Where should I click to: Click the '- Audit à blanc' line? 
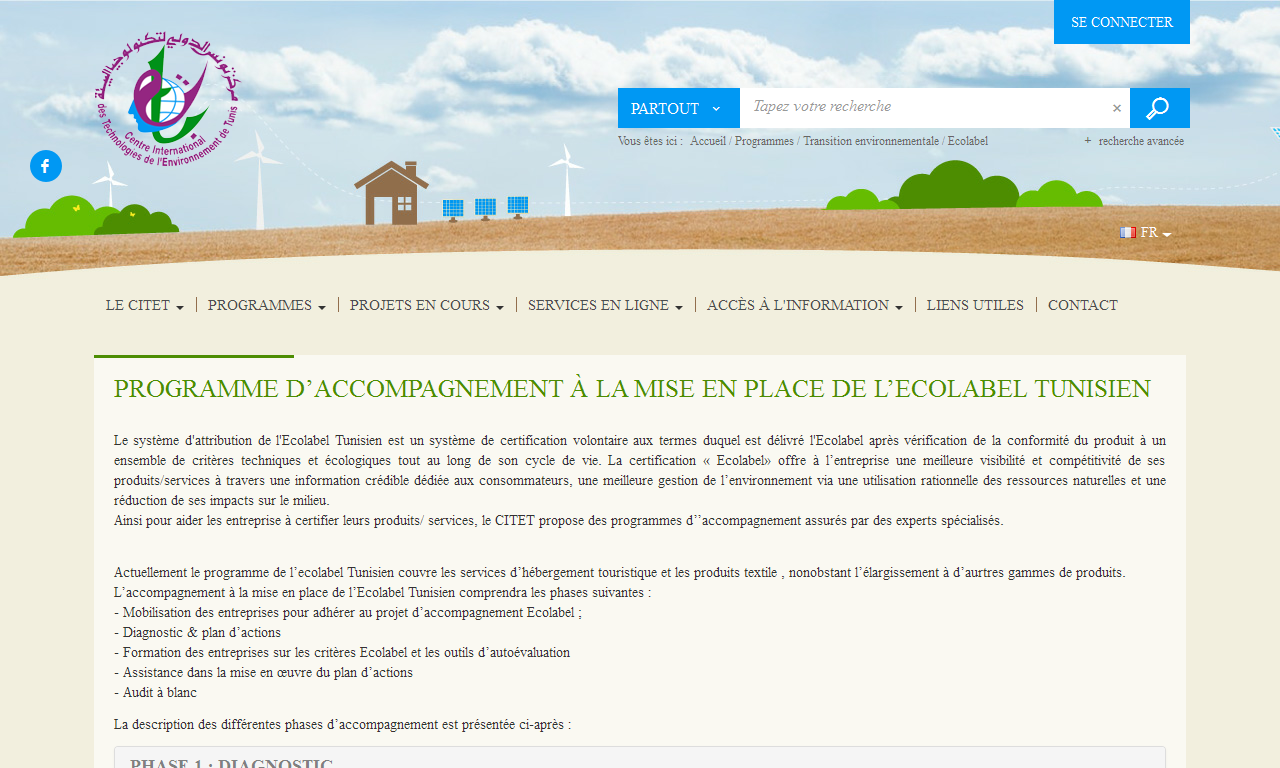click(x=156, y=692)
